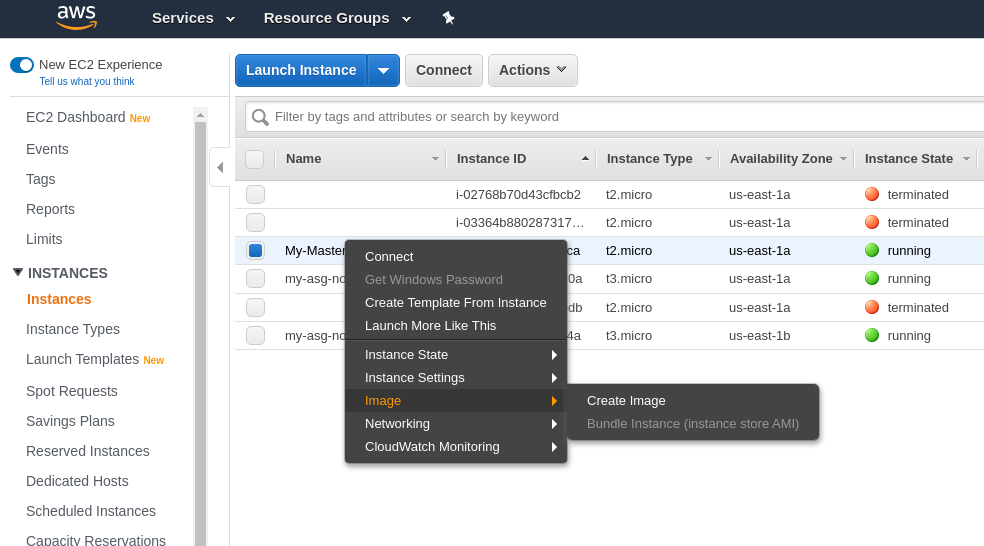This screenshot has height=546, width=984.
Task: Open Tags in the sidebar
Action: [x=41, y=179]
